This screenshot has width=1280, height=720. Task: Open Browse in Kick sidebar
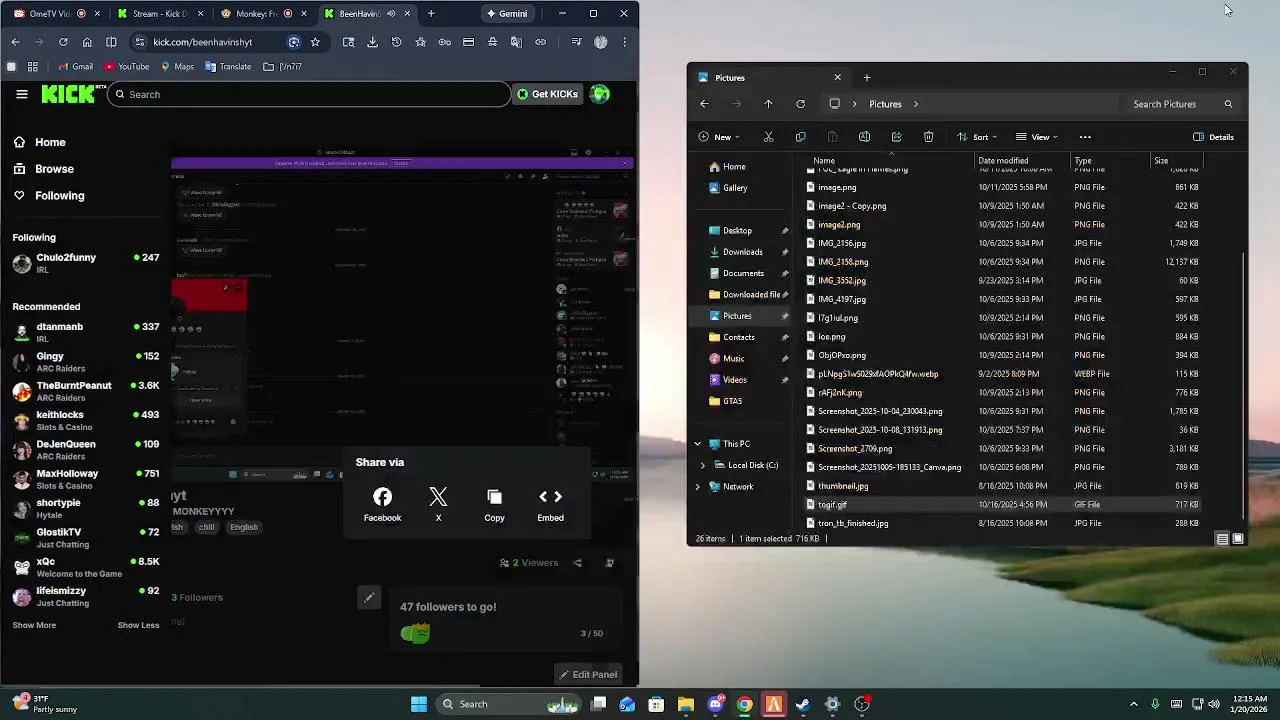44,169
